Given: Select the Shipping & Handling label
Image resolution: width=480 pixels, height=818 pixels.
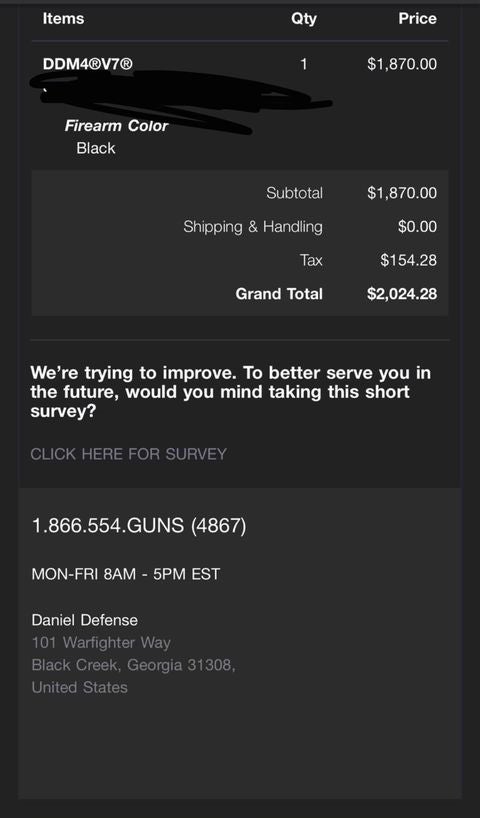Looking at the screenshot, I should tap(253, 227).
